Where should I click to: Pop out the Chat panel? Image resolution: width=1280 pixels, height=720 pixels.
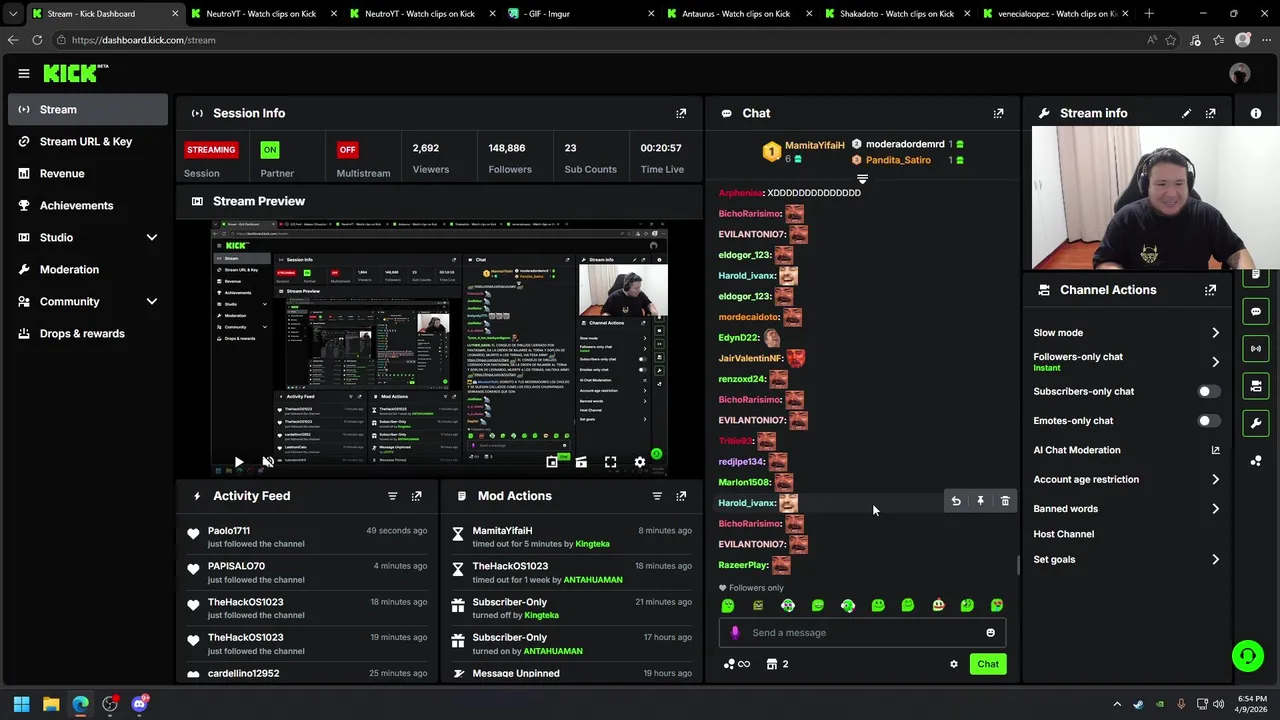pos(998,113)
